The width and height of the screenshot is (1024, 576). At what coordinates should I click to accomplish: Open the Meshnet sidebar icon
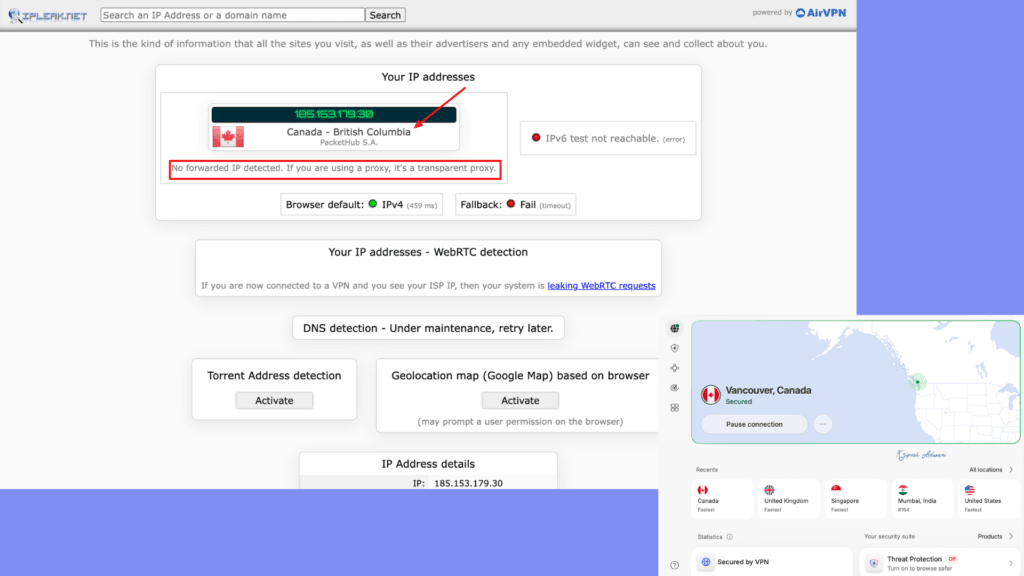pos(675,368)
